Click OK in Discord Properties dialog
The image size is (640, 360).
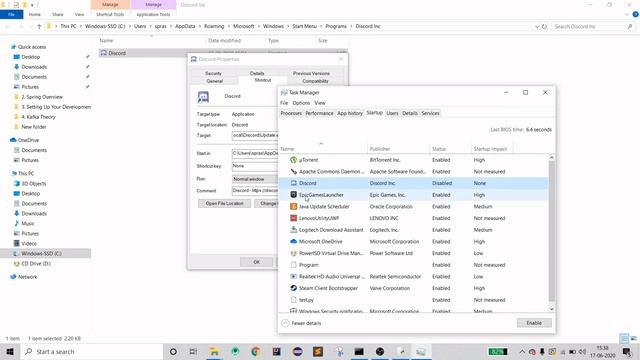click(256, 262)
